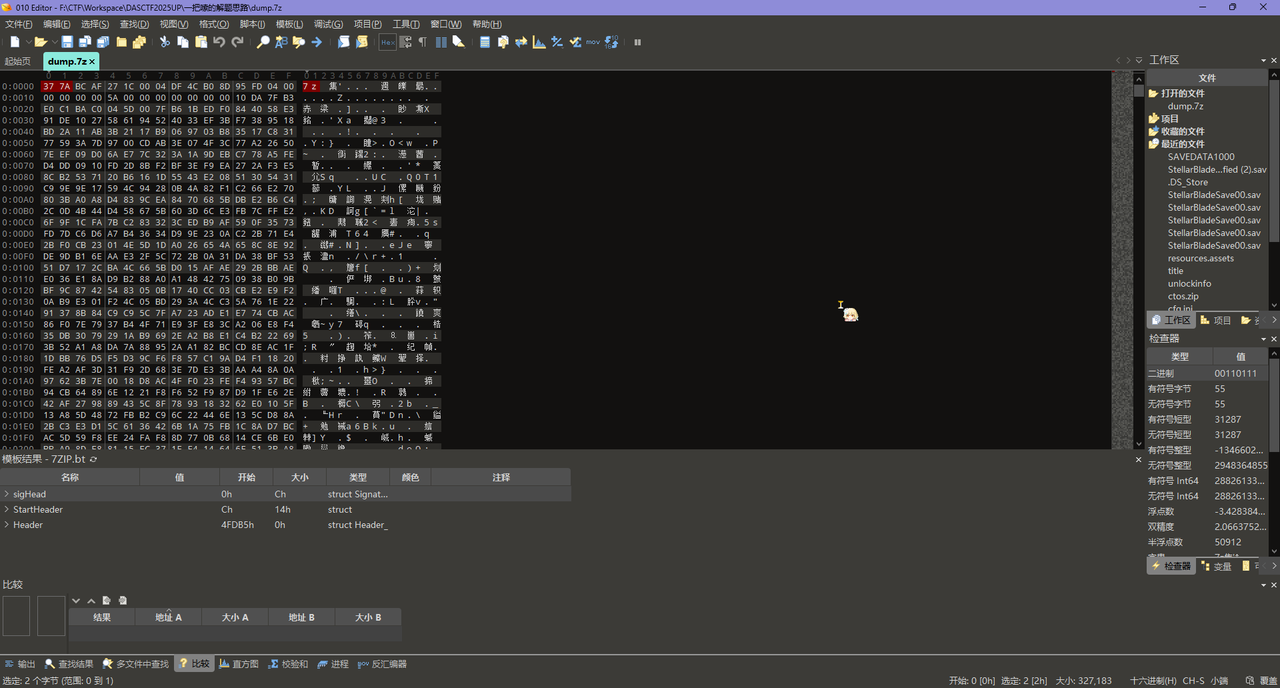Open the 反汇编器 bottom tab
Viewport: 1280px width, 688px height.
[382, 664]
